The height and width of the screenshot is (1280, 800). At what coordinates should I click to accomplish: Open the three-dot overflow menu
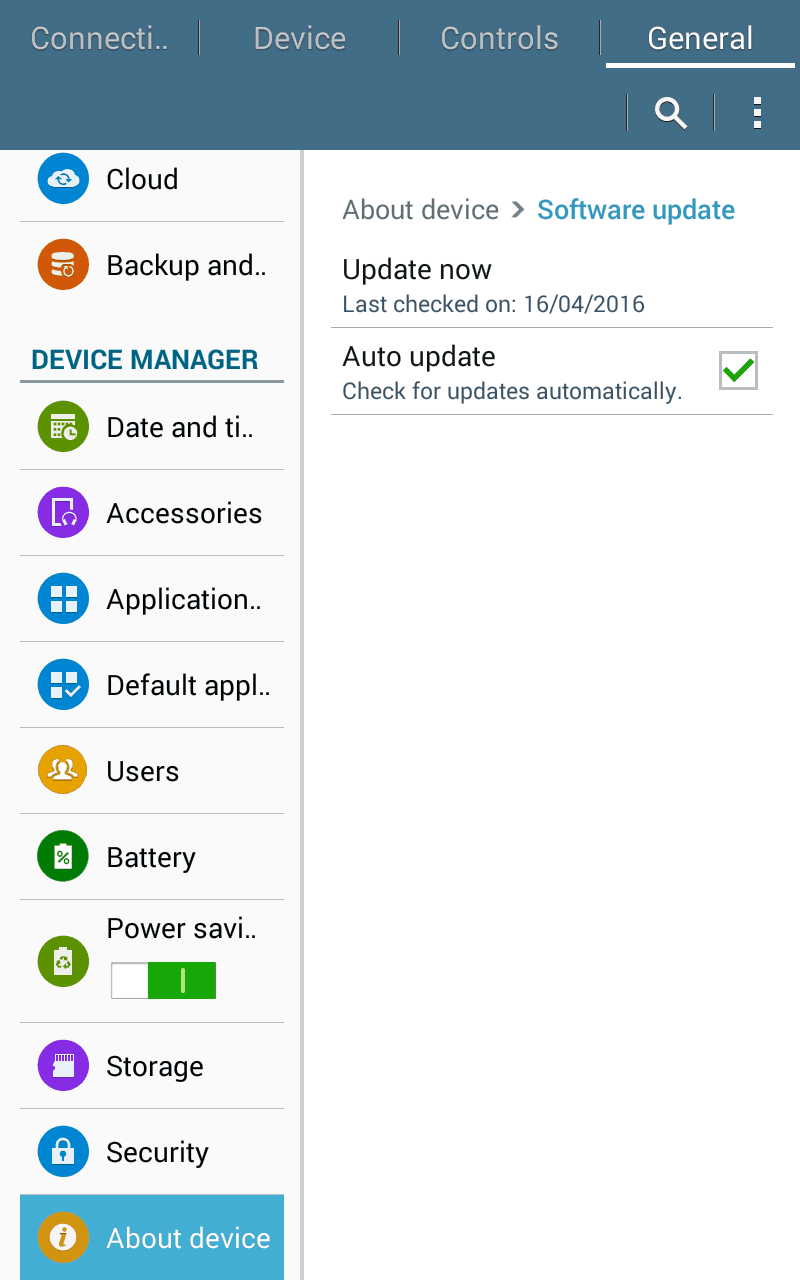click(x=757, y=113)
